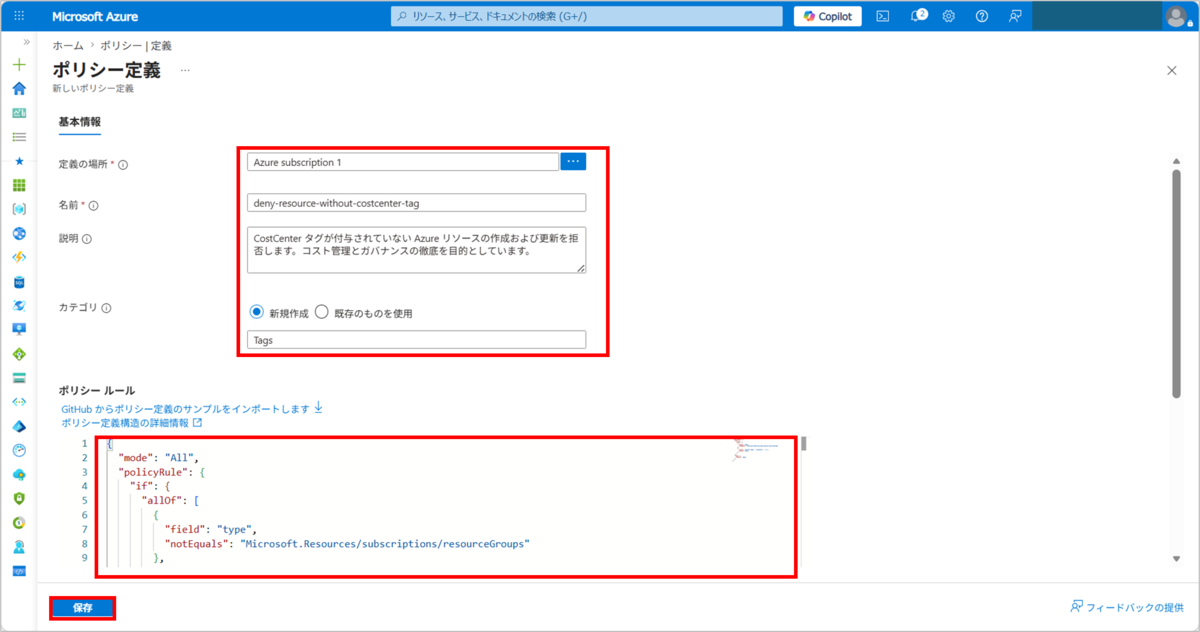Go to ポリシー | 定義 breadcrumb

pos(136,46)
